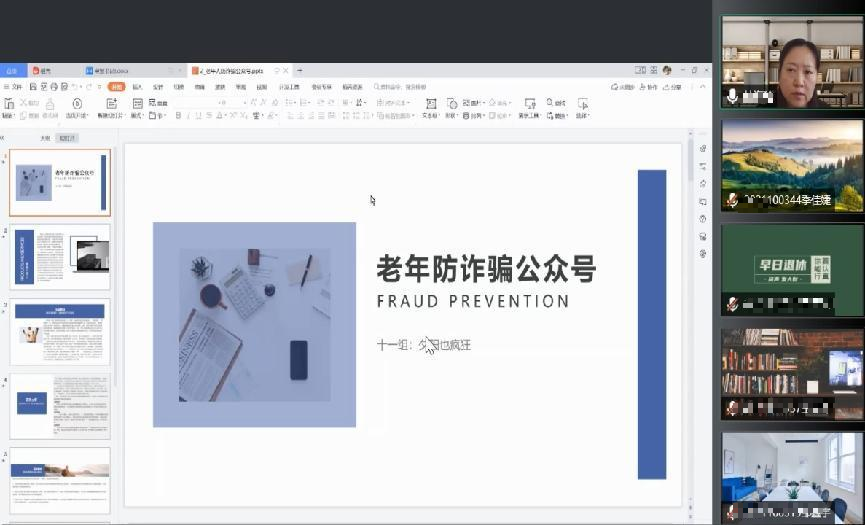Select slide 4 thumbnail in the panel

60,406
